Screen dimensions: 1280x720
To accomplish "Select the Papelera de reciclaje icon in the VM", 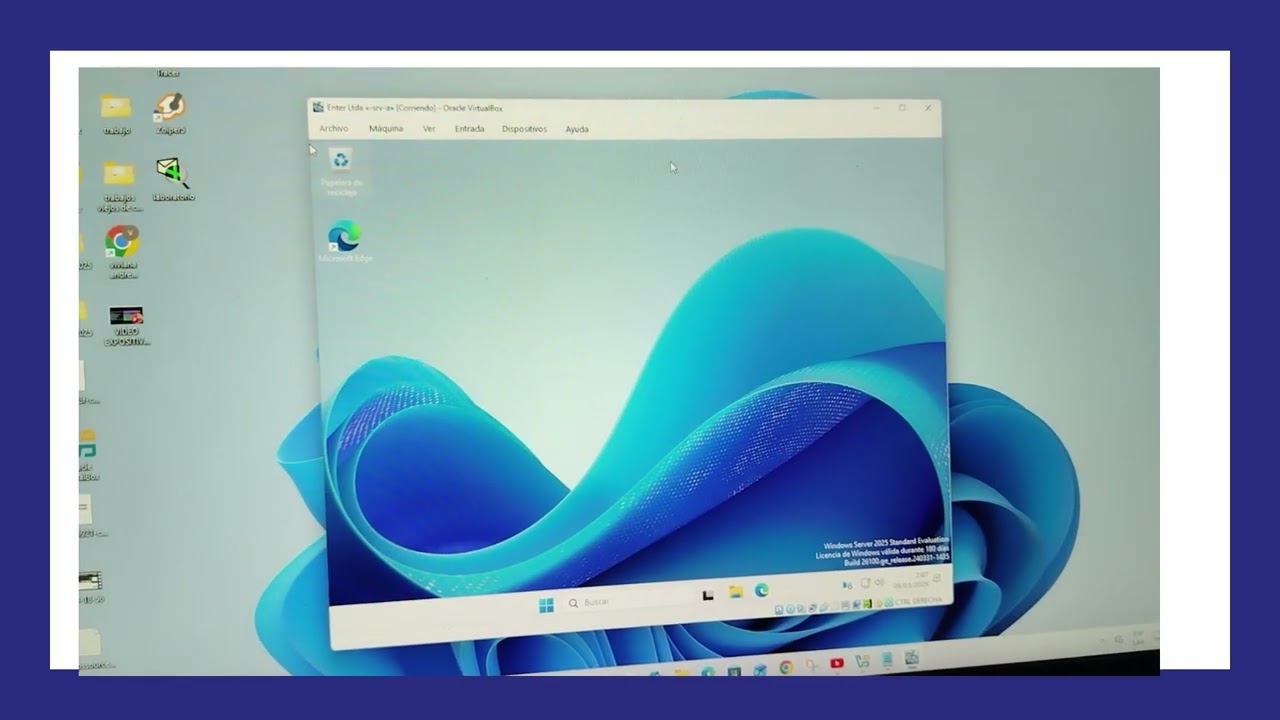I will [341, 172].
